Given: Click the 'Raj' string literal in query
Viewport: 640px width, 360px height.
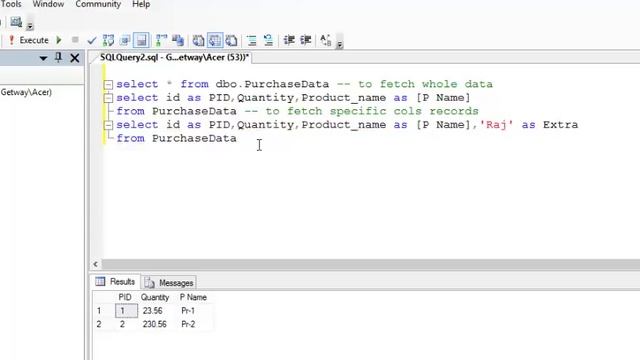Looking at the screenshot, I should (496, 125).
